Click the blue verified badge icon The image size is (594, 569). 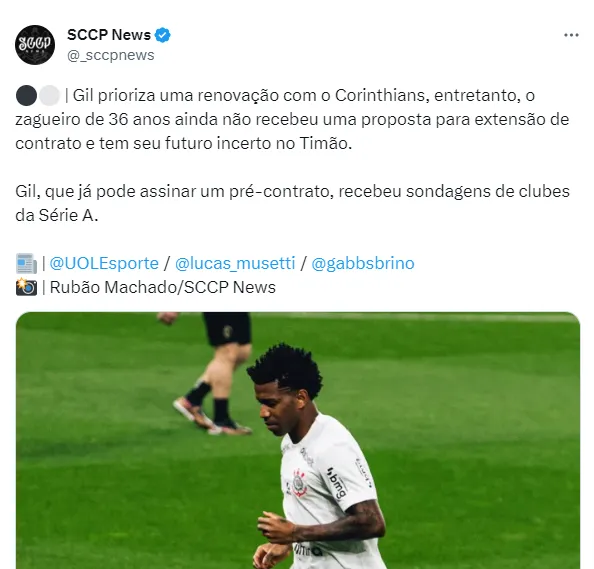163,35
